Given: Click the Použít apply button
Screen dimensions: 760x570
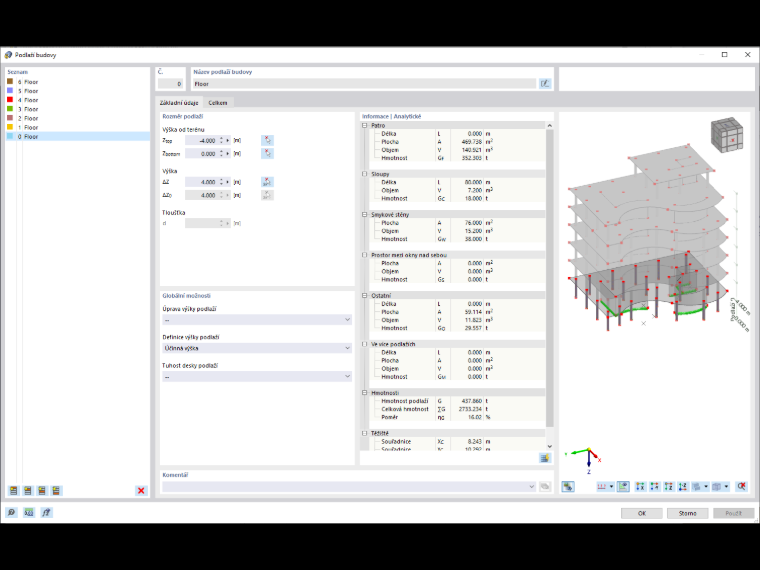Looking at the screenshot, I should pyautogui.click(x=733, y=513).
